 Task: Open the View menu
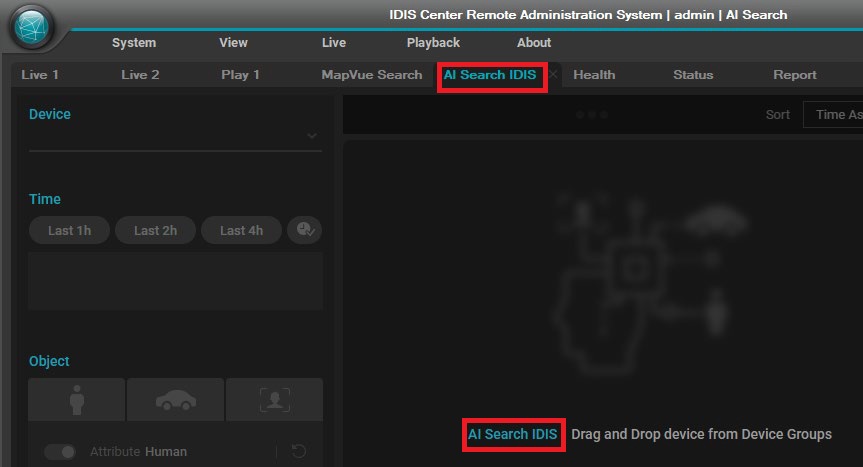tap(233, 42)
